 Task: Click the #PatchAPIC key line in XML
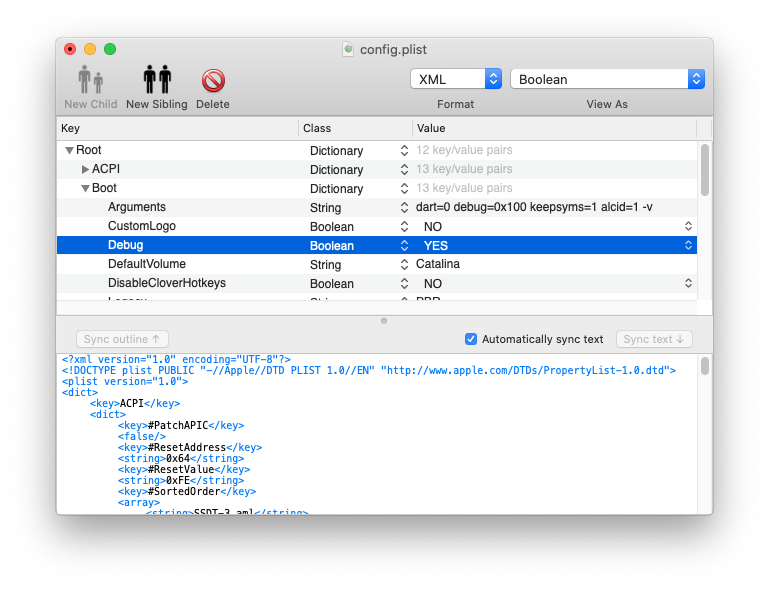(x=181, y=426)
